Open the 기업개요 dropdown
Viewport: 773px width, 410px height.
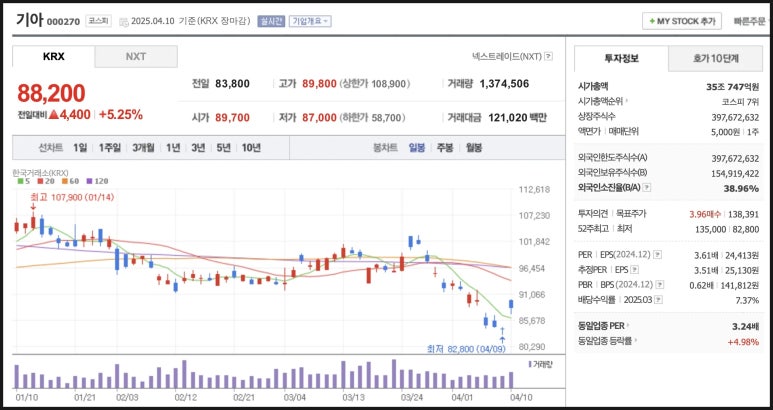(310, 21)
